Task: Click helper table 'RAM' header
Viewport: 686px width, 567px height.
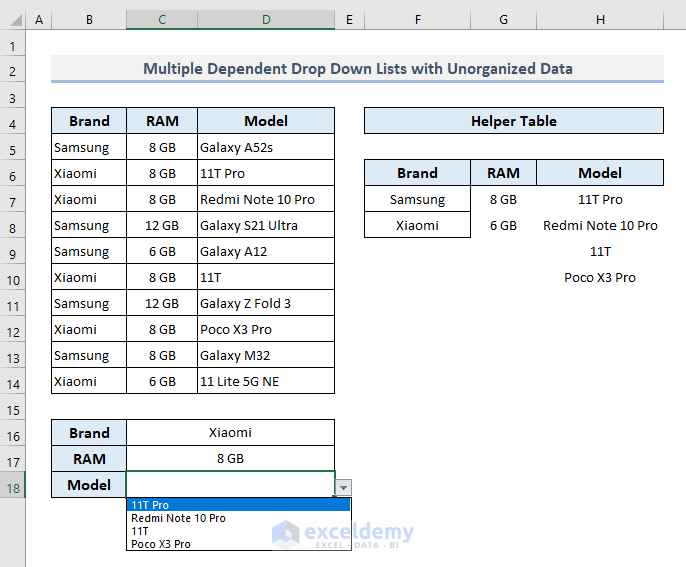Action: click(503, 173)
